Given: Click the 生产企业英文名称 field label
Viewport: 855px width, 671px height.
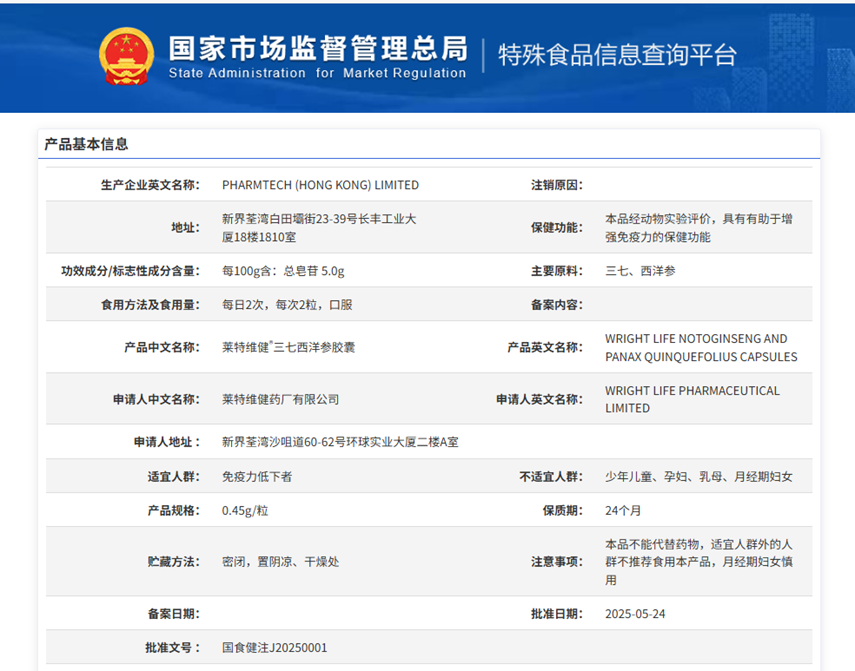Looking at the screenshot, I should (150, 185).
